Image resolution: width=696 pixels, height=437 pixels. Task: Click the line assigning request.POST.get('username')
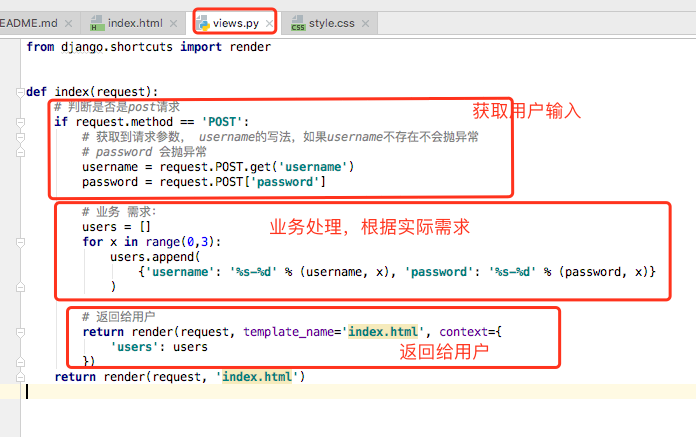coord(218,167)
